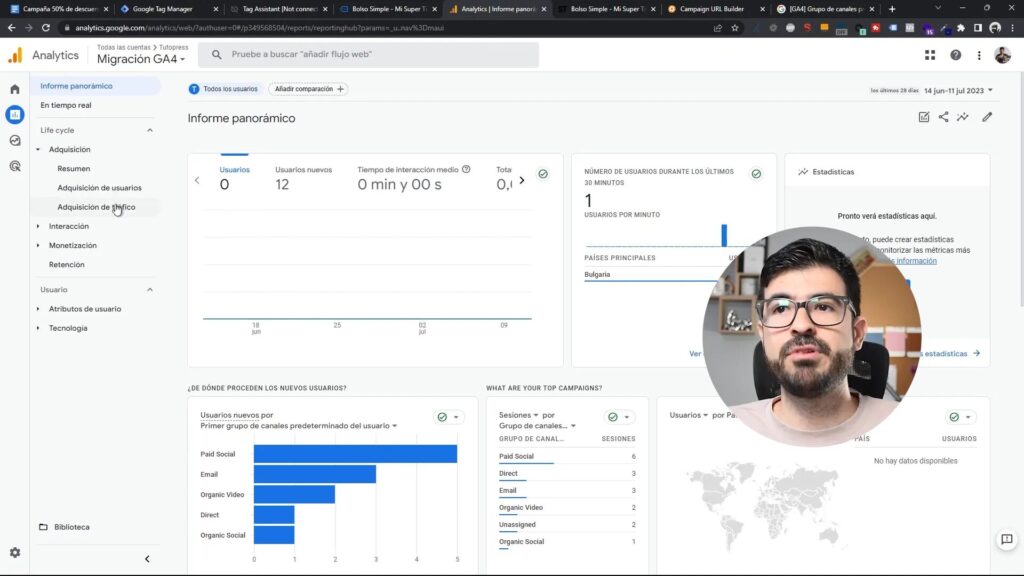Open the Explore icon in left rail
The image size is (1024, 576).
click(15, 140)
